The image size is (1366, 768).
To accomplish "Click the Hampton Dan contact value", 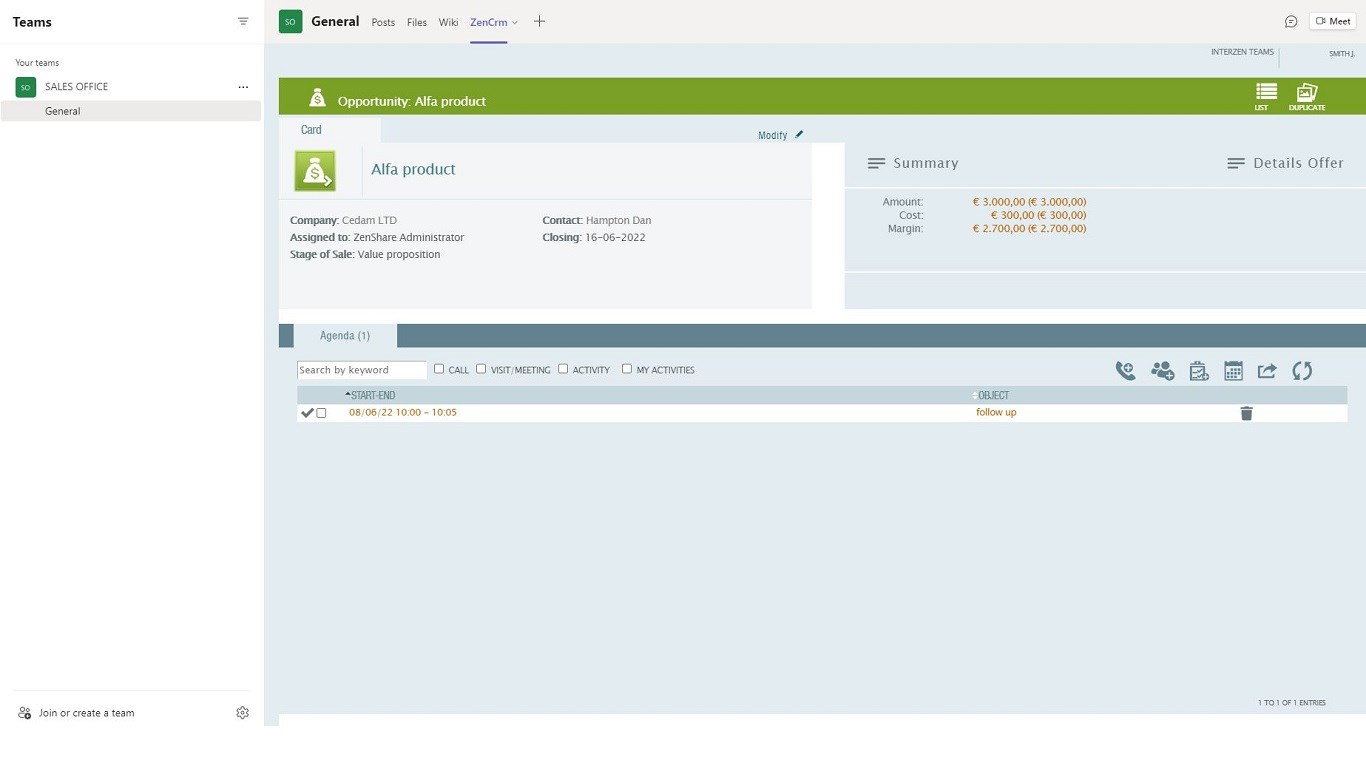I will tap(618, 220).
